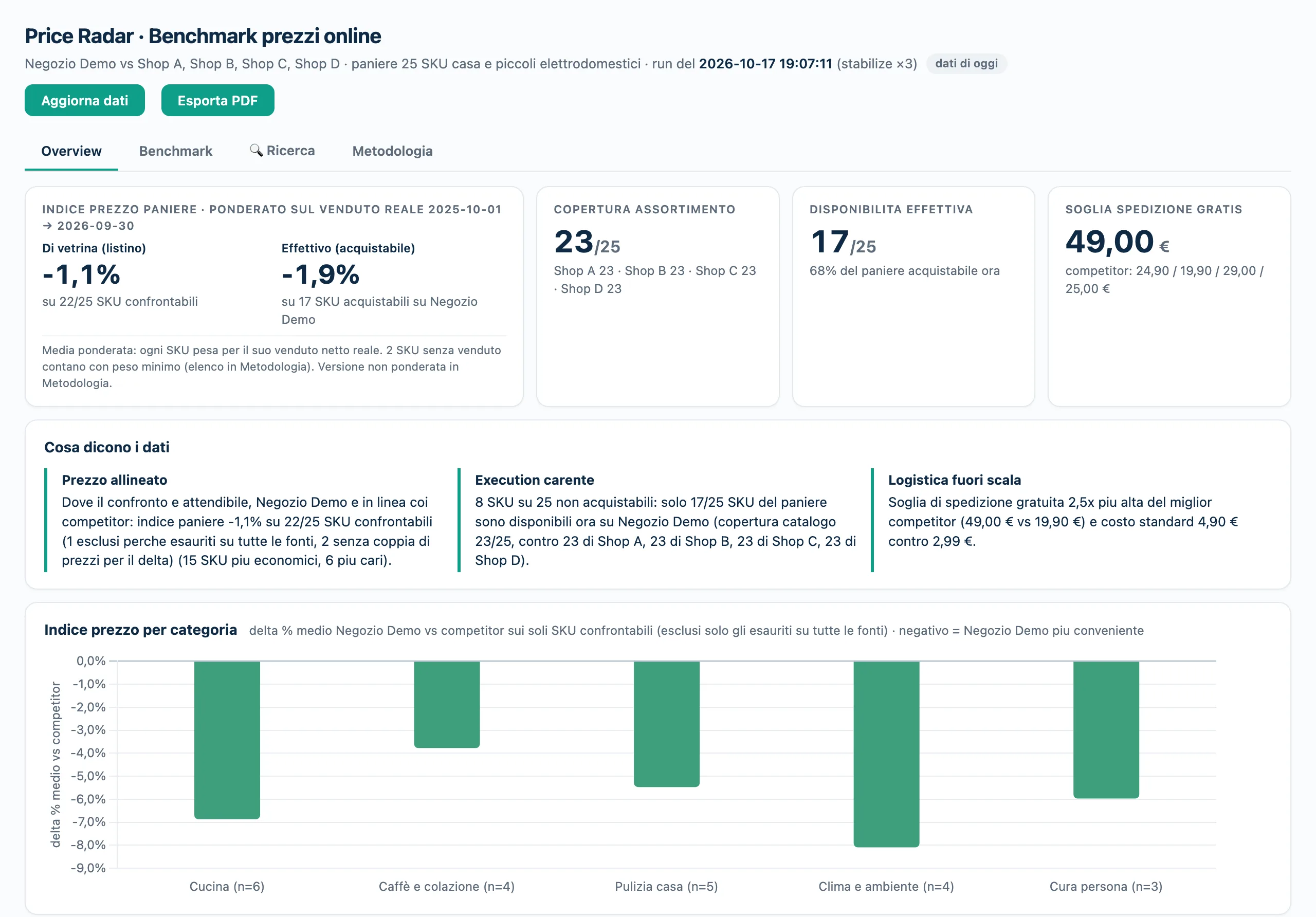Click the 'Logistica fuori scala' heading

(954, 480)
